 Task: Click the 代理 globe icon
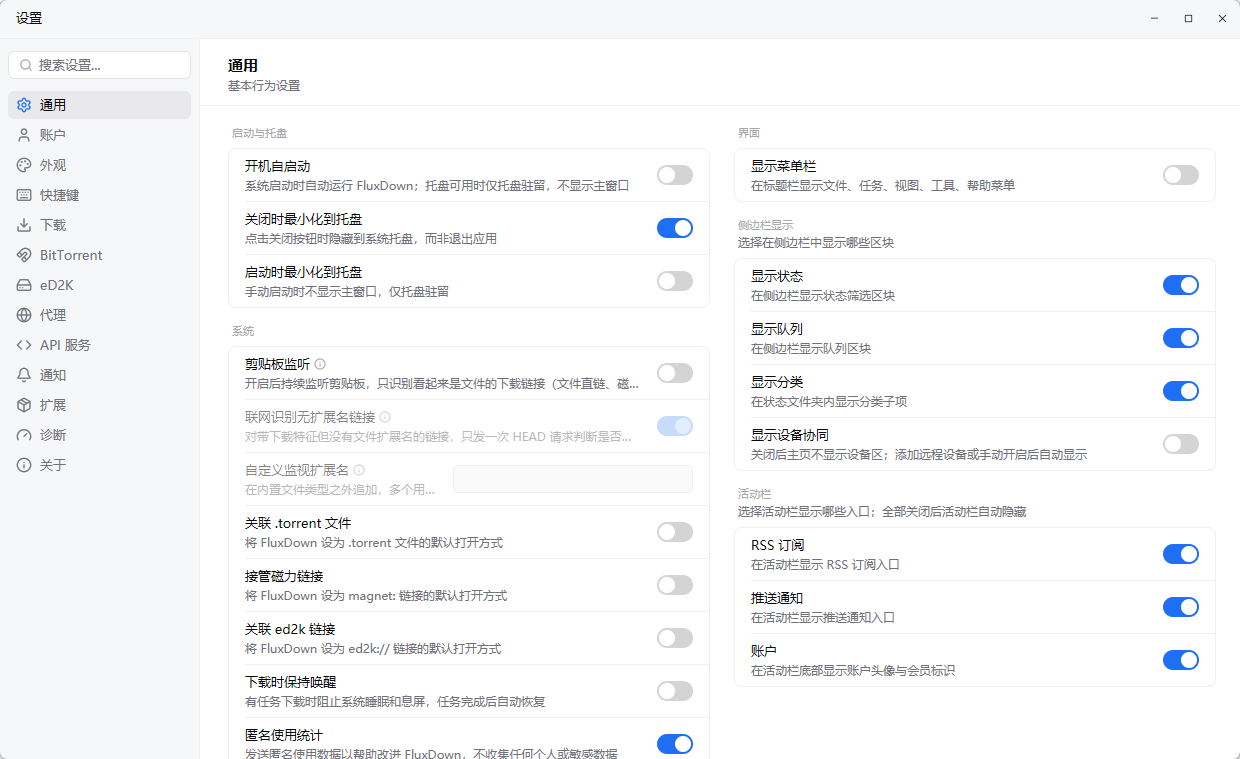[24, 315]
